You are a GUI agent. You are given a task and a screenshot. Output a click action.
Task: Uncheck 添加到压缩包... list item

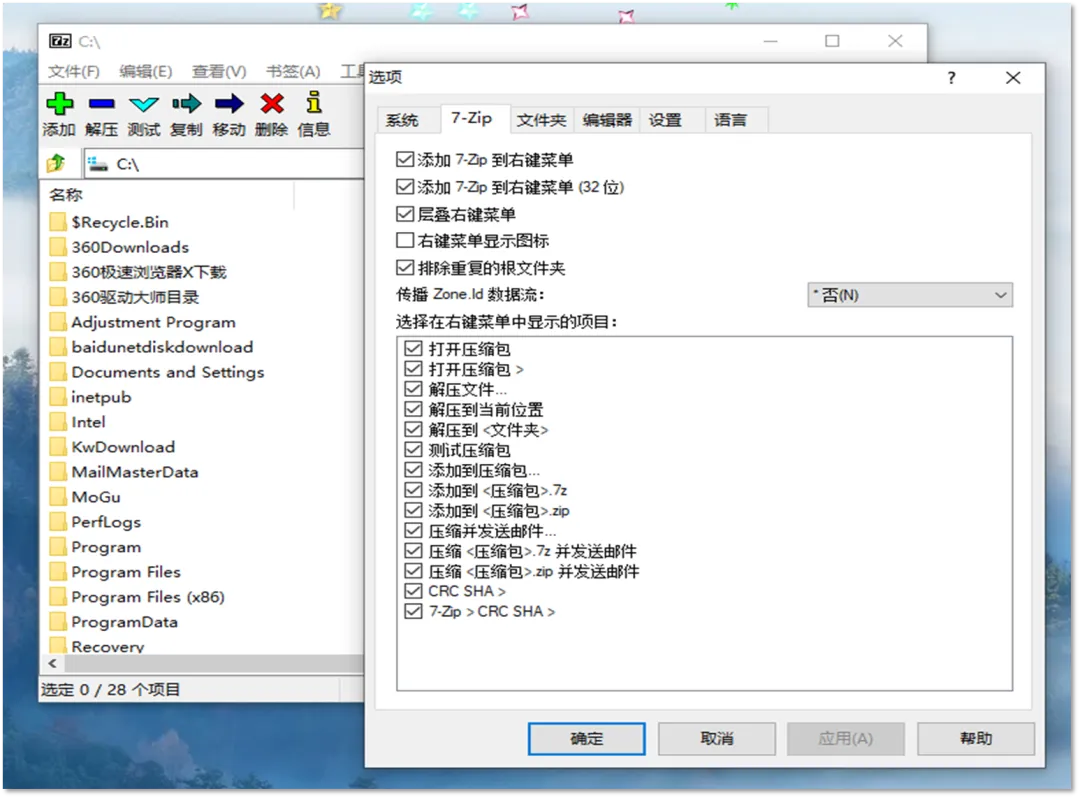click(x=413, y=470)
